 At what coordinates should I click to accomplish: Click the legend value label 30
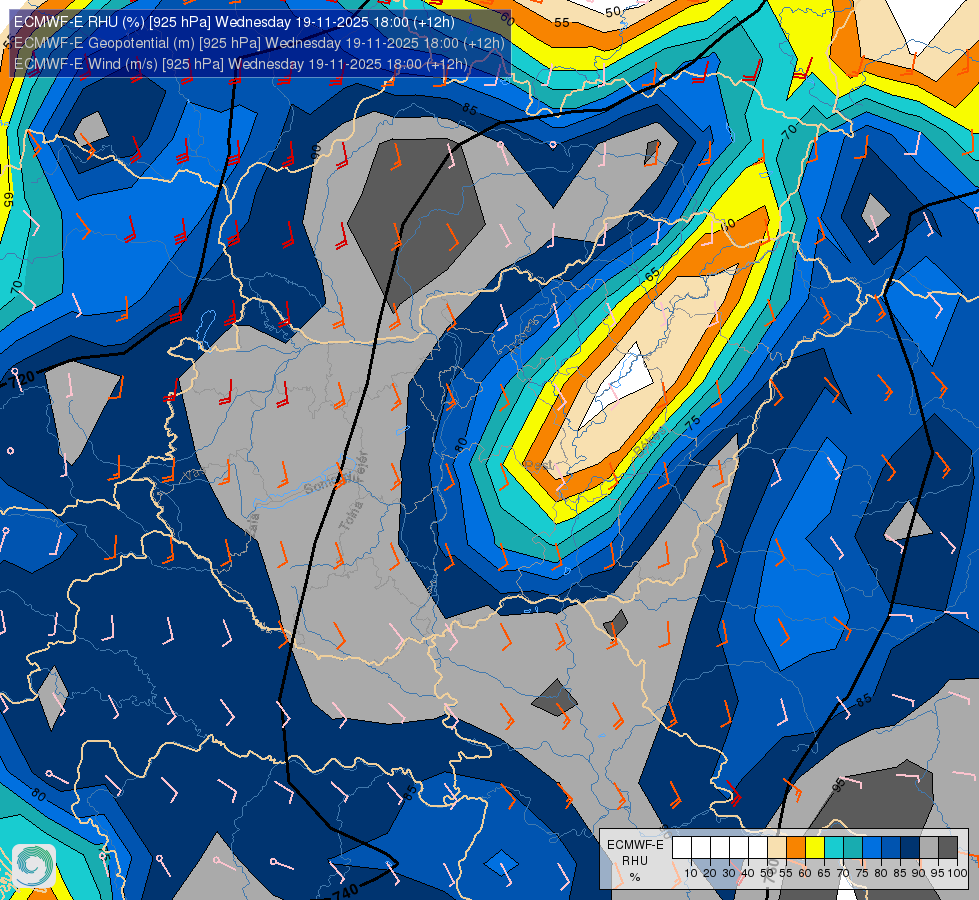tap(729, 873)
